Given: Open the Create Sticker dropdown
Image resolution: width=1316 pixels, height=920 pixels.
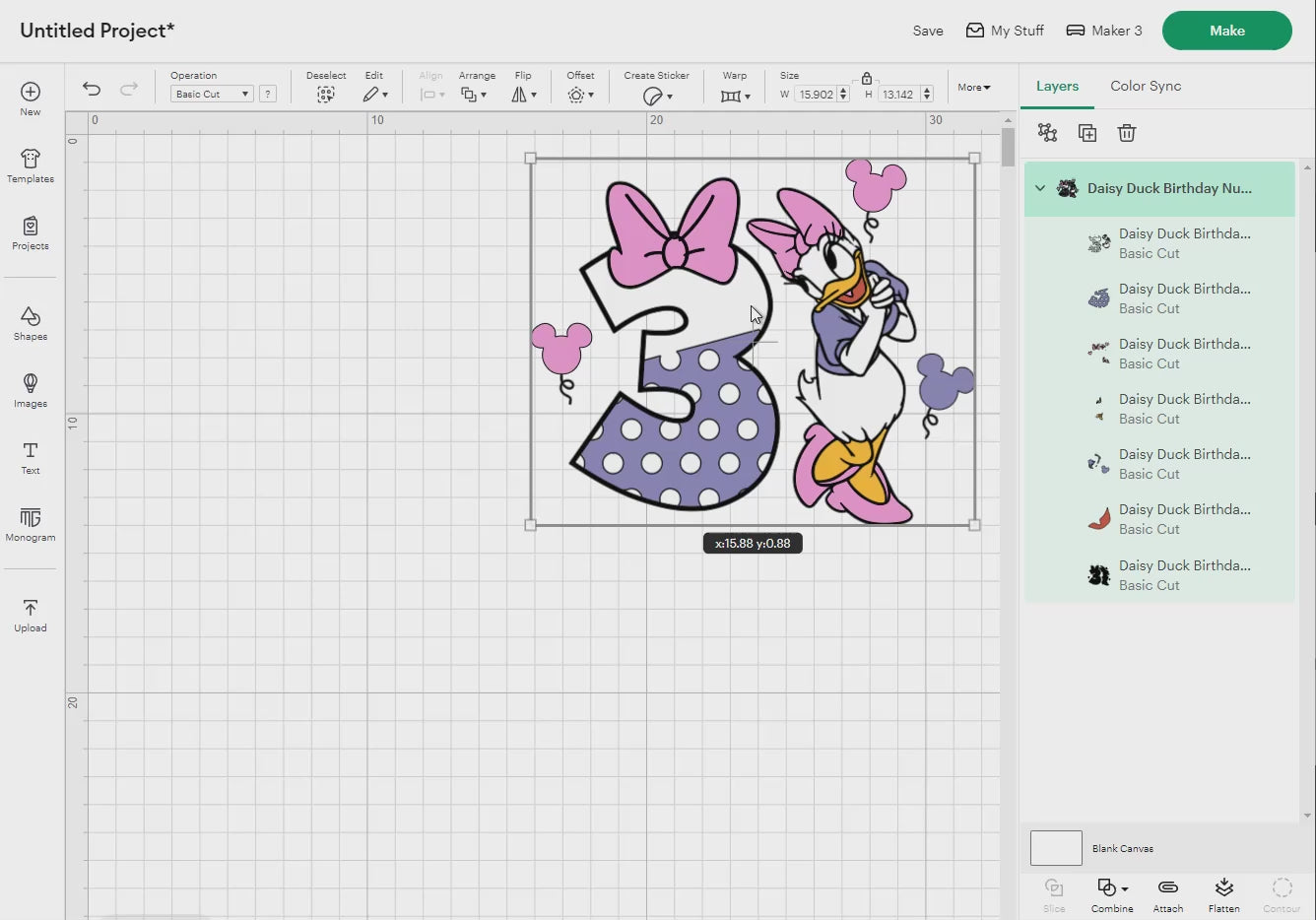Looking at the screenshot, I should pyautogui.click(x=657, y=96).
